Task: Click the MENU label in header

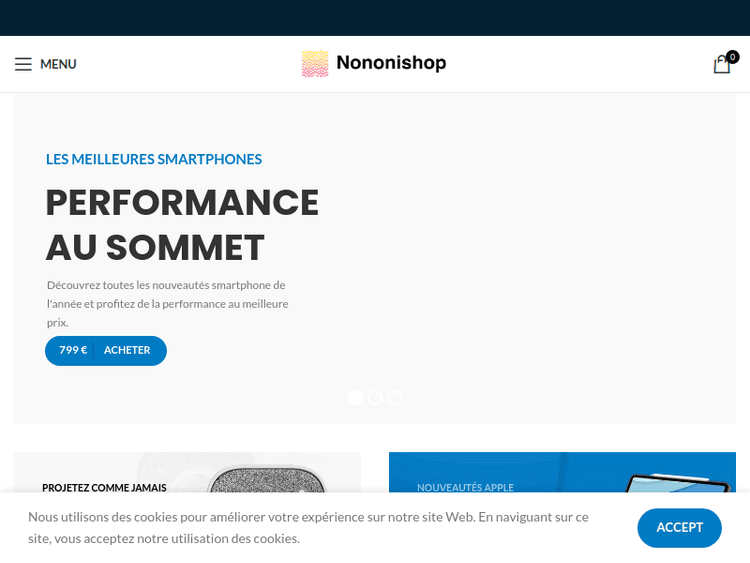Action: [x=58, y=64]
